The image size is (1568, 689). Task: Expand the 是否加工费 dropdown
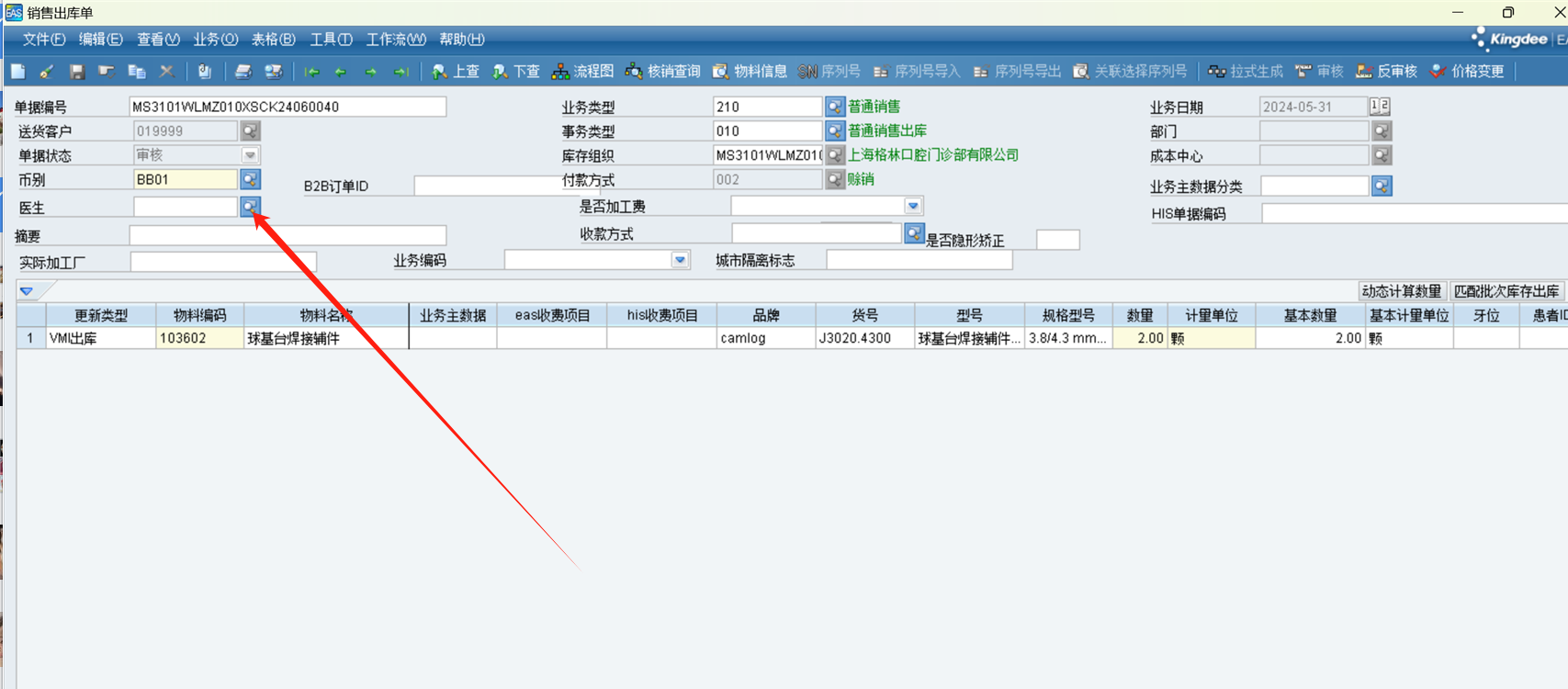[913, 206]
